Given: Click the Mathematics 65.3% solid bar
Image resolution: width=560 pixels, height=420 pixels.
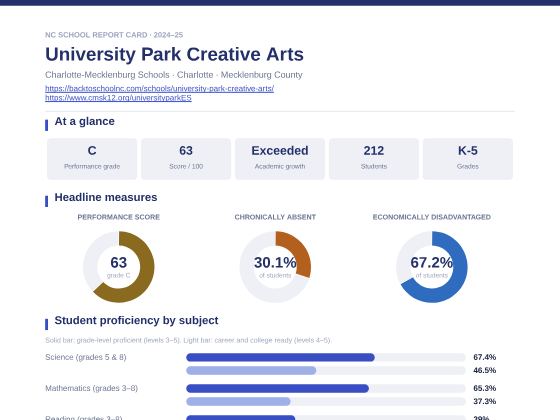Looking at the screenshot, I should [278, 388].
